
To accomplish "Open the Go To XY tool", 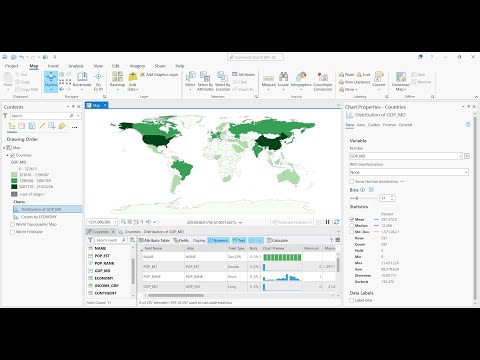I will pyautogui.click(x=98, y=81).
